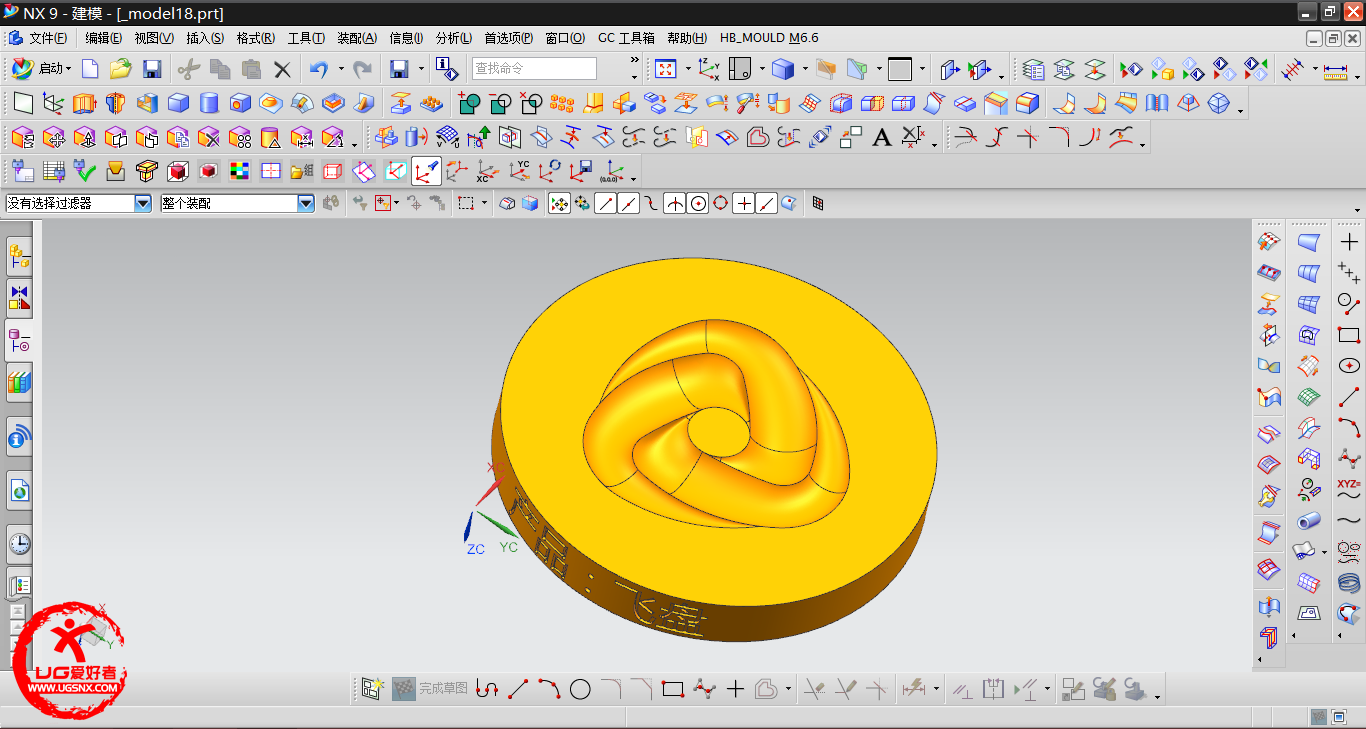Open the 文件(F) menu

coord(48,38)
